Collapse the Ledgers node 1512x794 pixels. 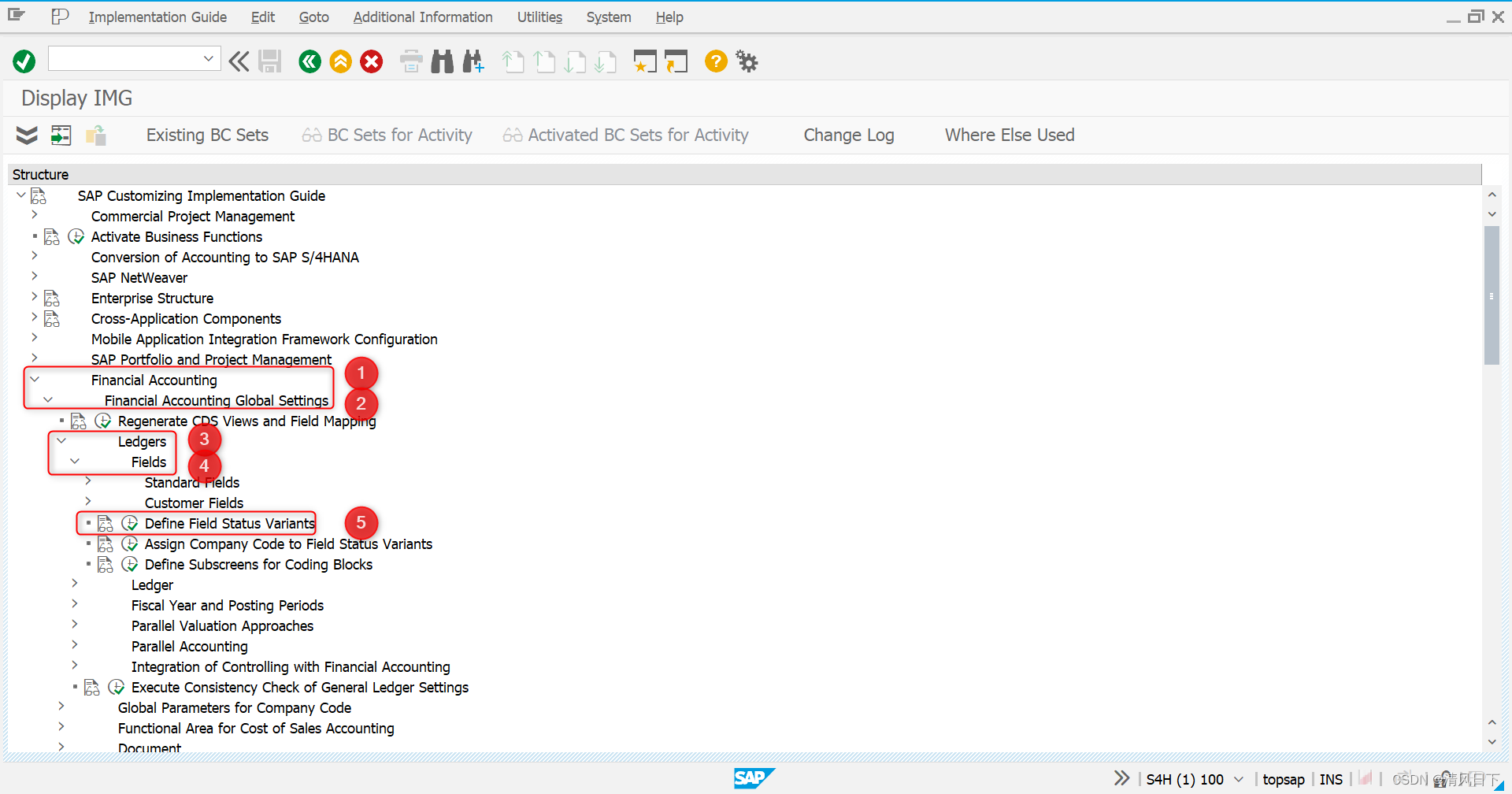point(61,440)
